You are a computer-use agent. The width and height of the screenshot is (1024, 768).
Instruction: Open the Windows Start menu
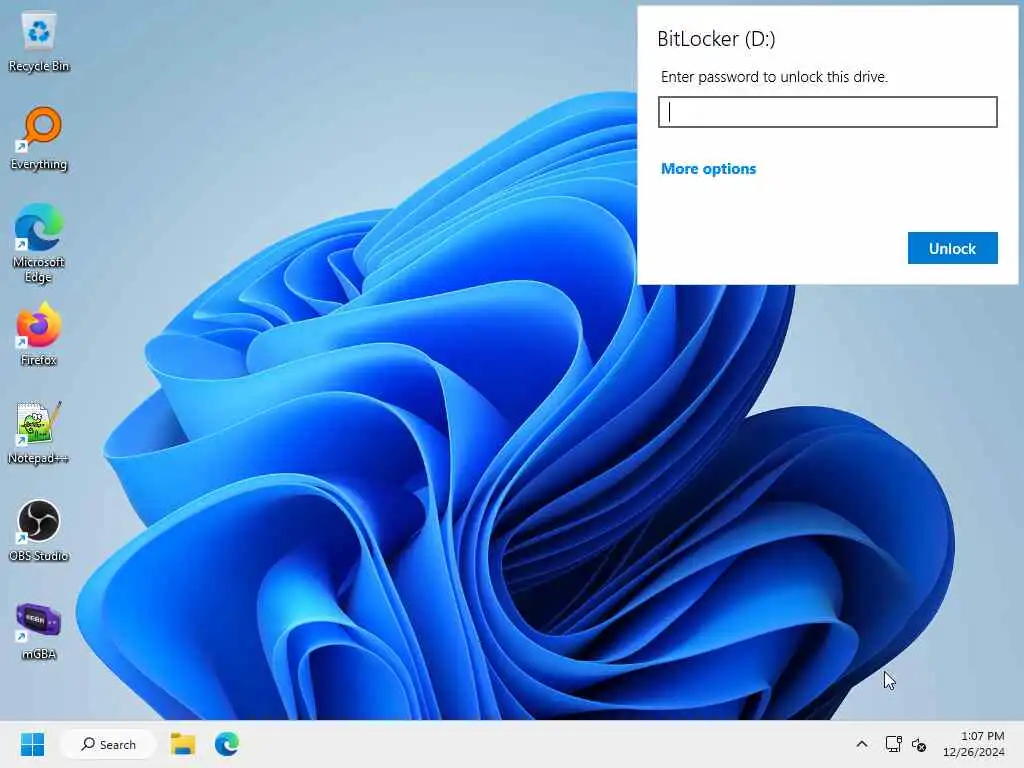pos(32,744)
